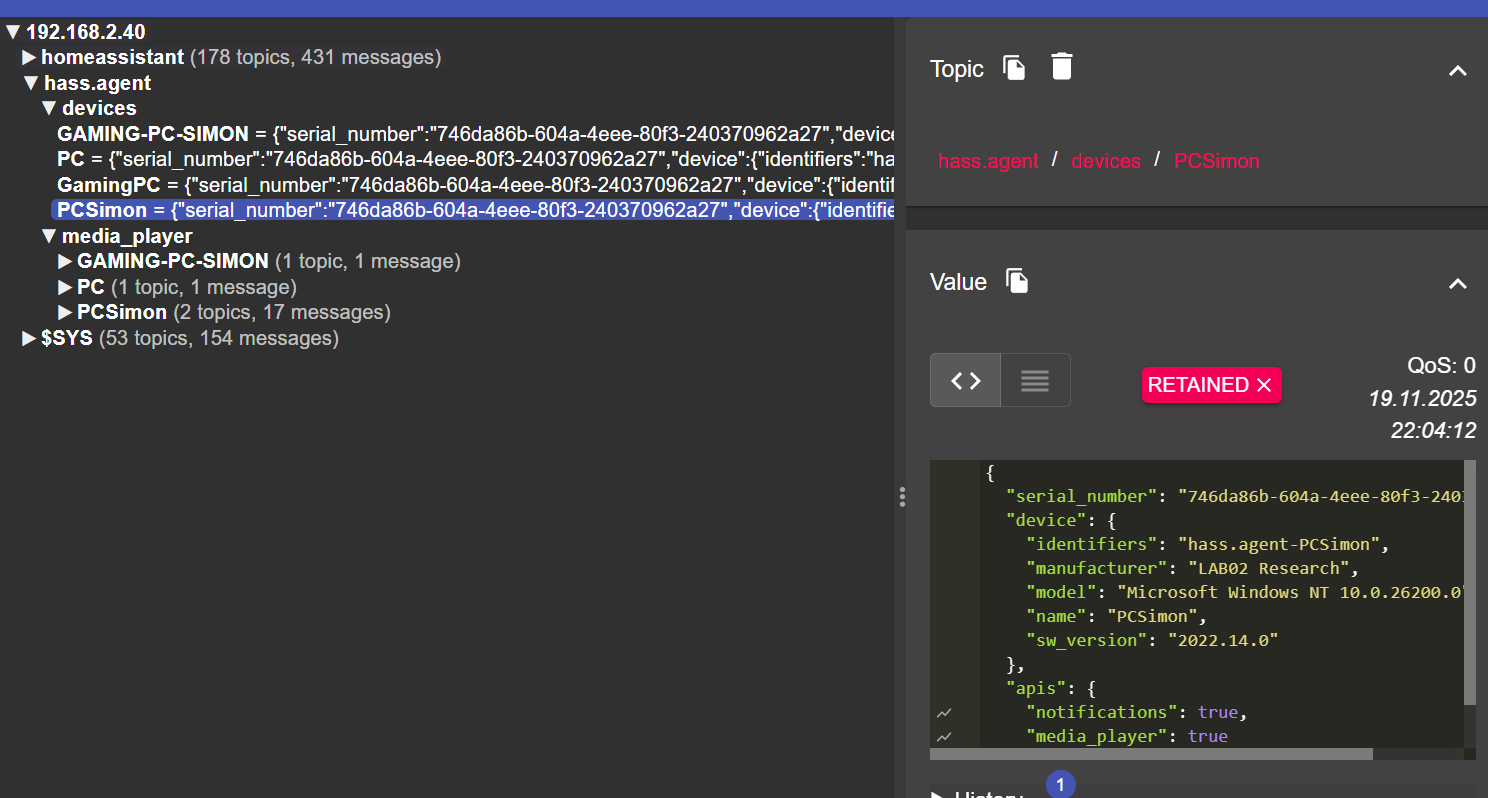1488x798 pixels.
Task: Click PCSimon in the topic breadcrumb
Action: (1217, 161)
